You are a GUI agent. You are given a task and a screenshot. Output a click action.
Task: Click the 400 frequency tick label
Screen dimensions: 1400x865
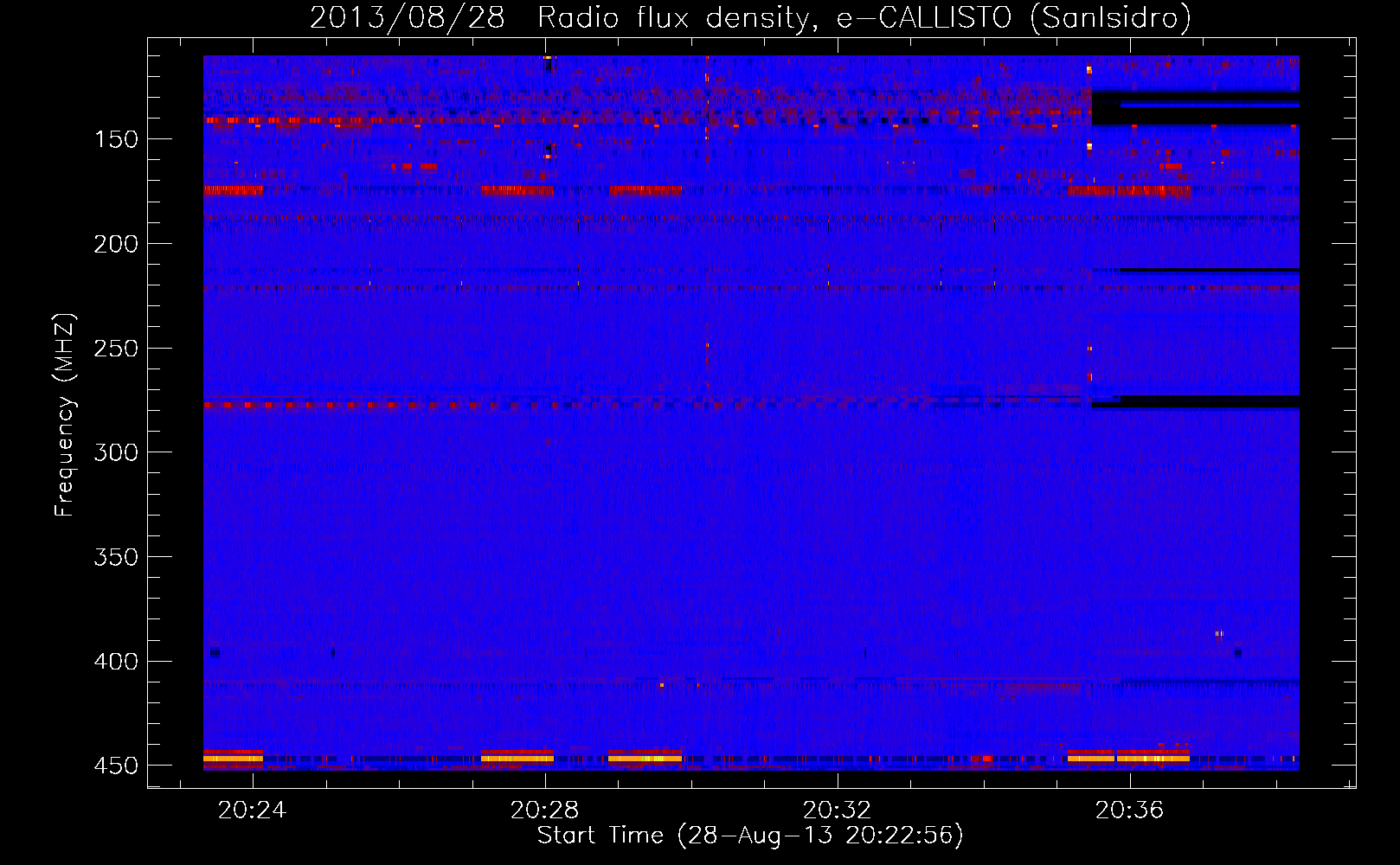point(115,662)
